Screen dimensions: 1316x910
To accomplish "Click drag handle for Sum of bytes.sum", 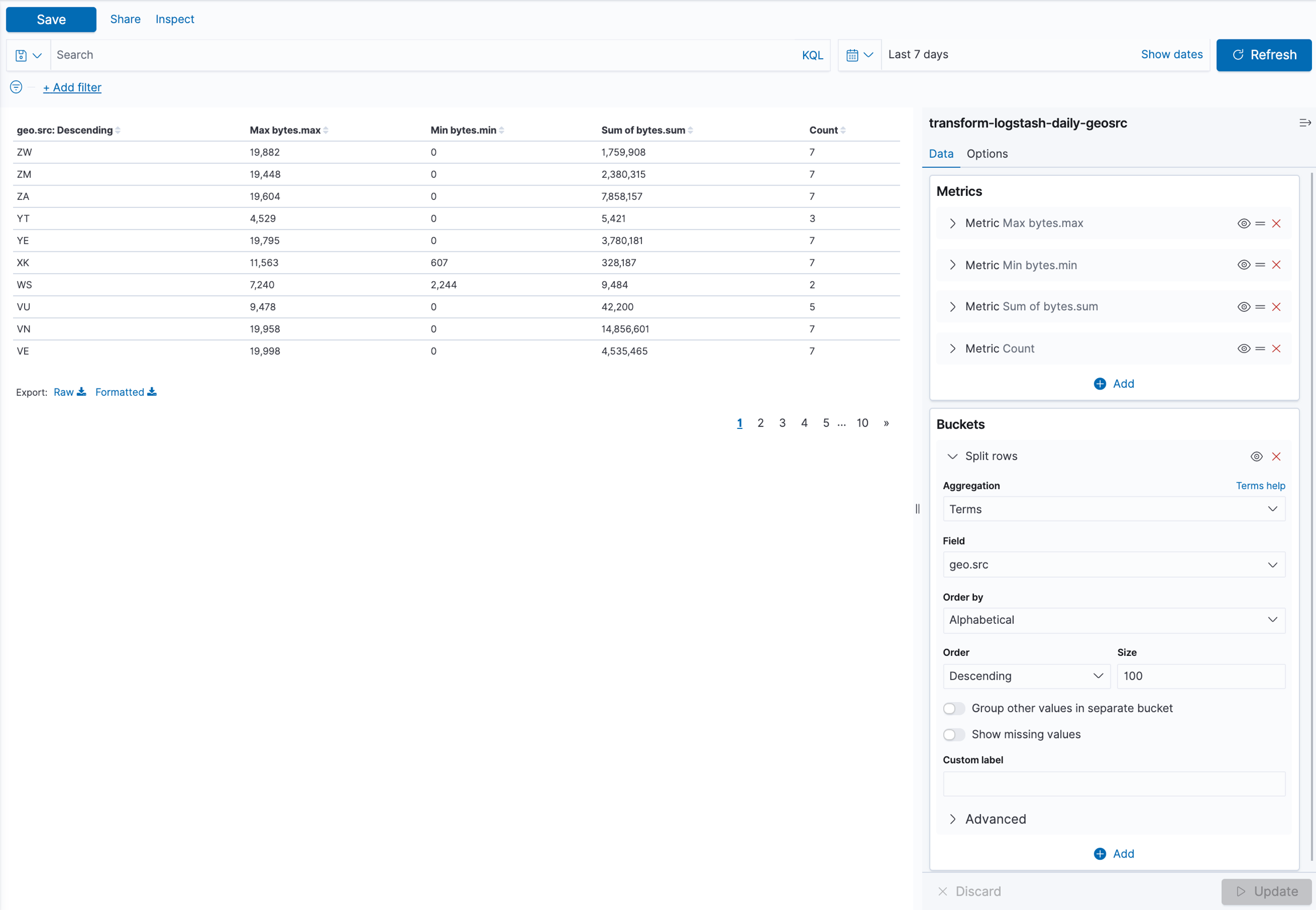I will point(1260,307).
